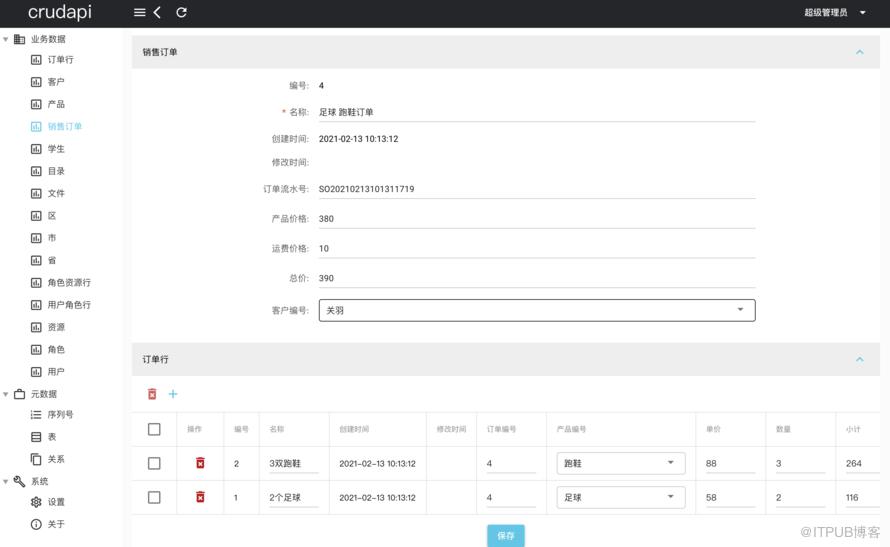Add an order line with the plus icon
890x547 pixels.
coord(173,394)
